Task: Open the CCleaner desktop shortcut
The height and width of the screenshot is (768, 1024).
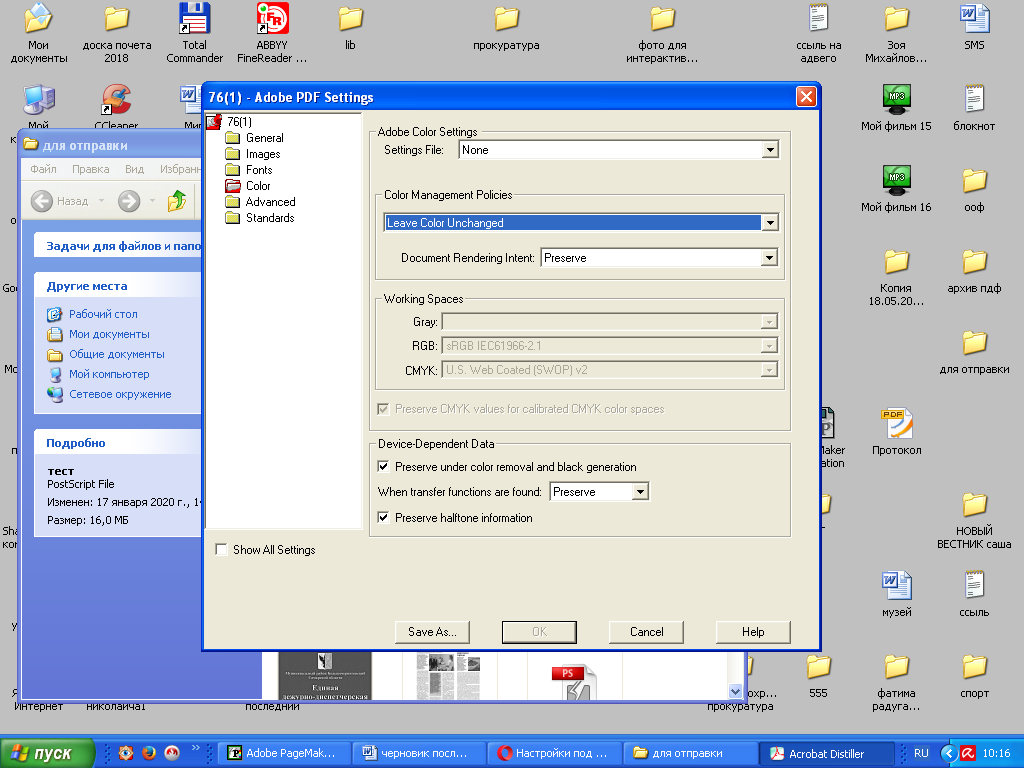Action: click(x=116, y=106)
